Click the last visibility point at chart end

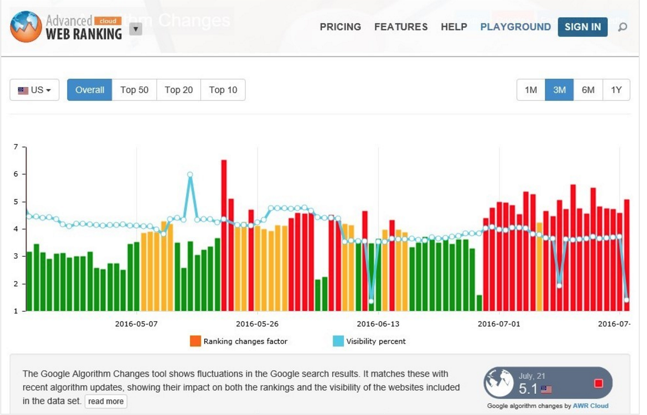click(626, 300)
